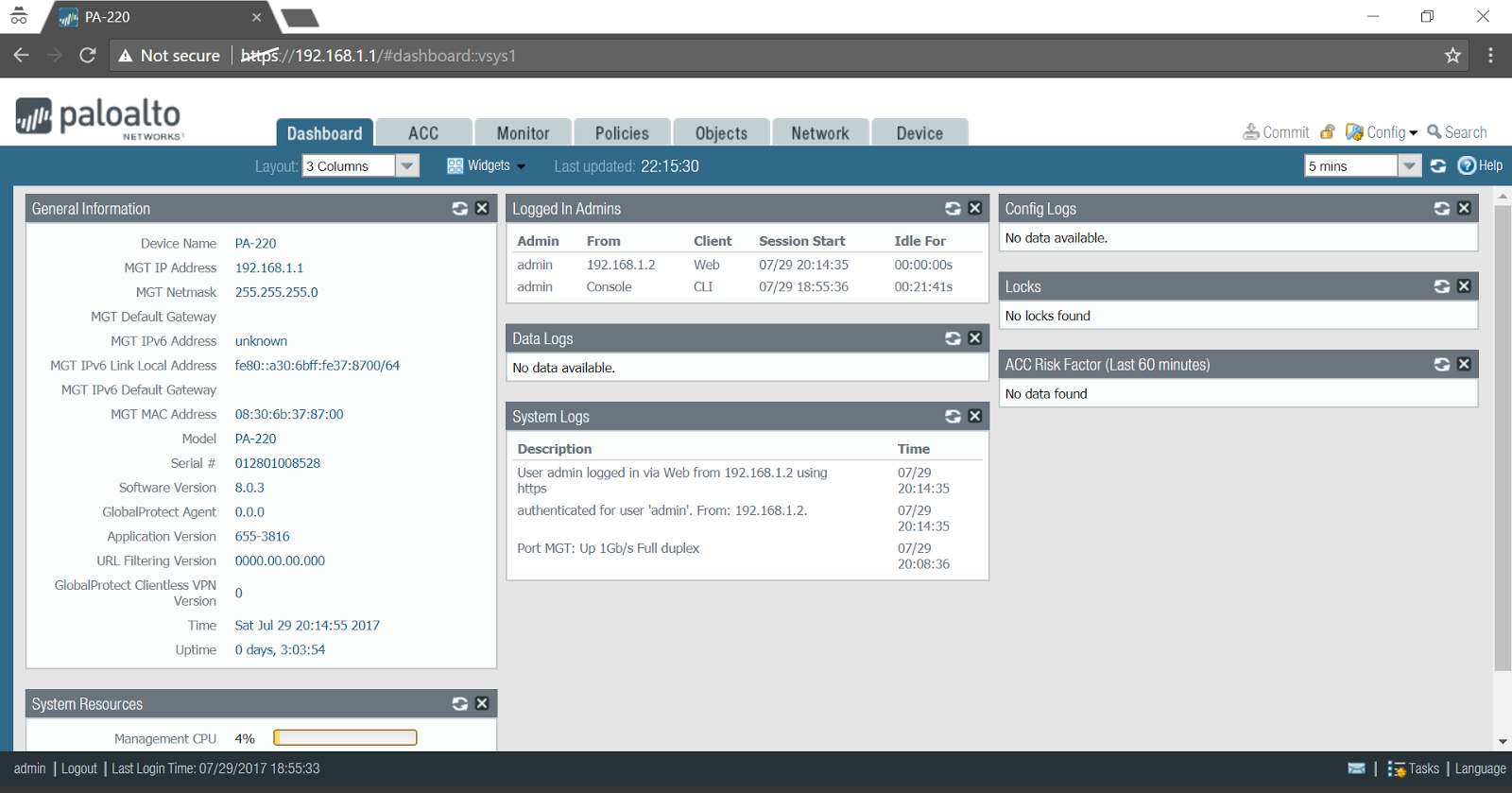Open the Language settings link
This screenshot has height=793, width=1512.
pyautogui.click(x=1480, y=768)
